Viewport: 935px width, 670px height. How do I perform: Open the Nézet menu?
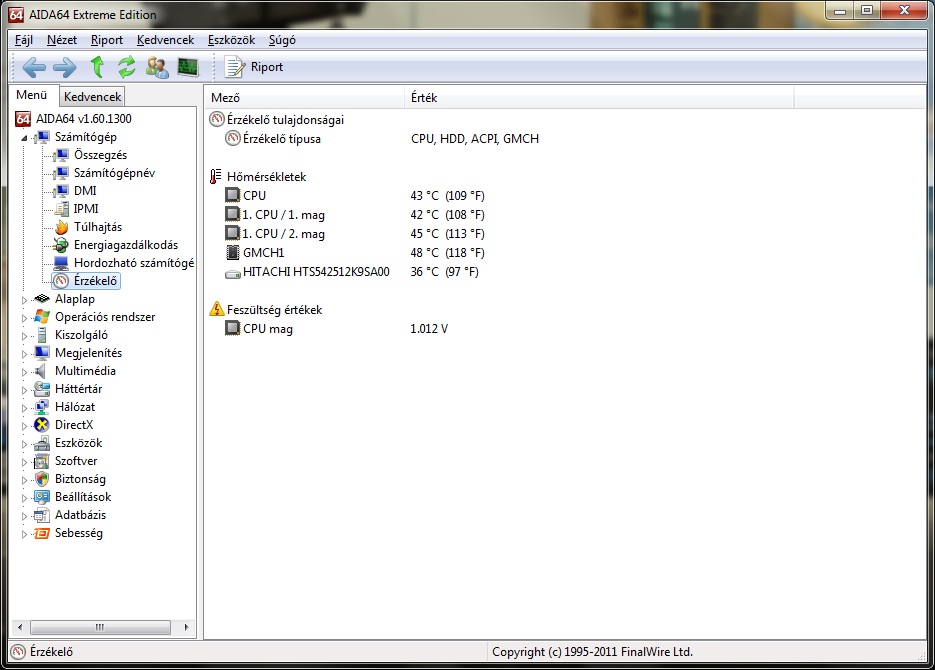pyautogui.click(x=62, y=40)
